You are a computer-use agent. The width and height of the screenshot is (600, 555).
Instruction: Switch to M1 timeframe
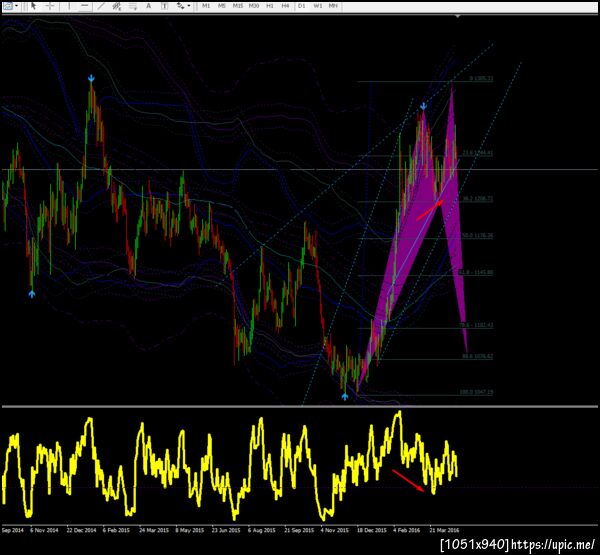206,6
